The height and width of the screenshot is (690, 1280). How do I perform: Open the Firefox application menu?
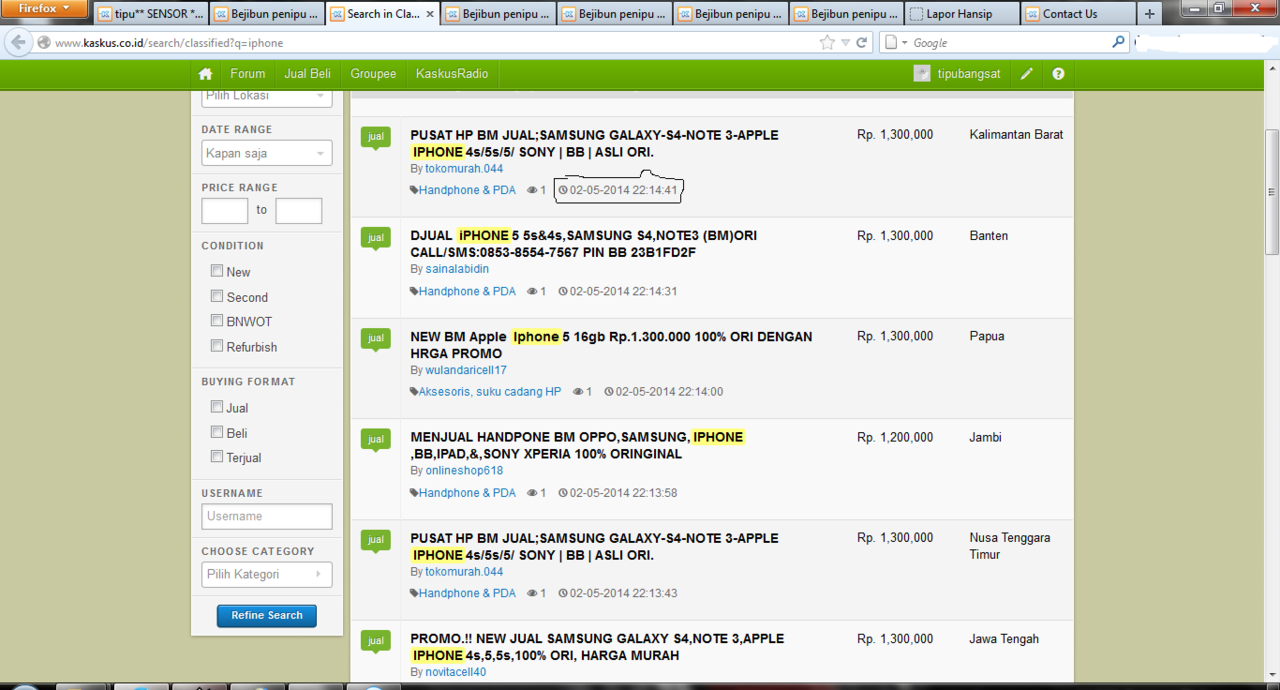point(45,9)
